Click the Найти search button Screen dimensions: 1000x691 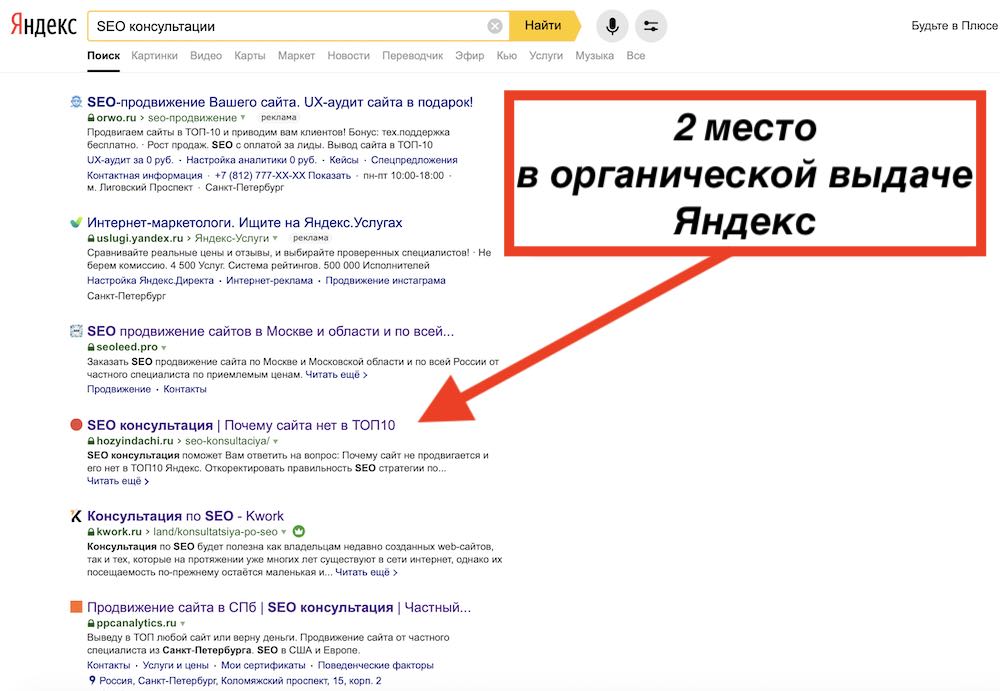coord(544,26)
